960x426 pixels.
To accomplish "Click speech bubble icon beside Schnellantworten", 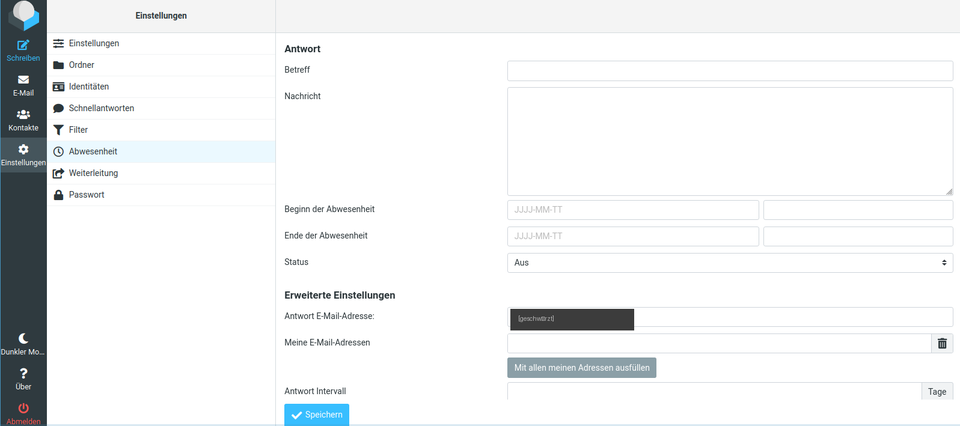I will tap(59, 108).
